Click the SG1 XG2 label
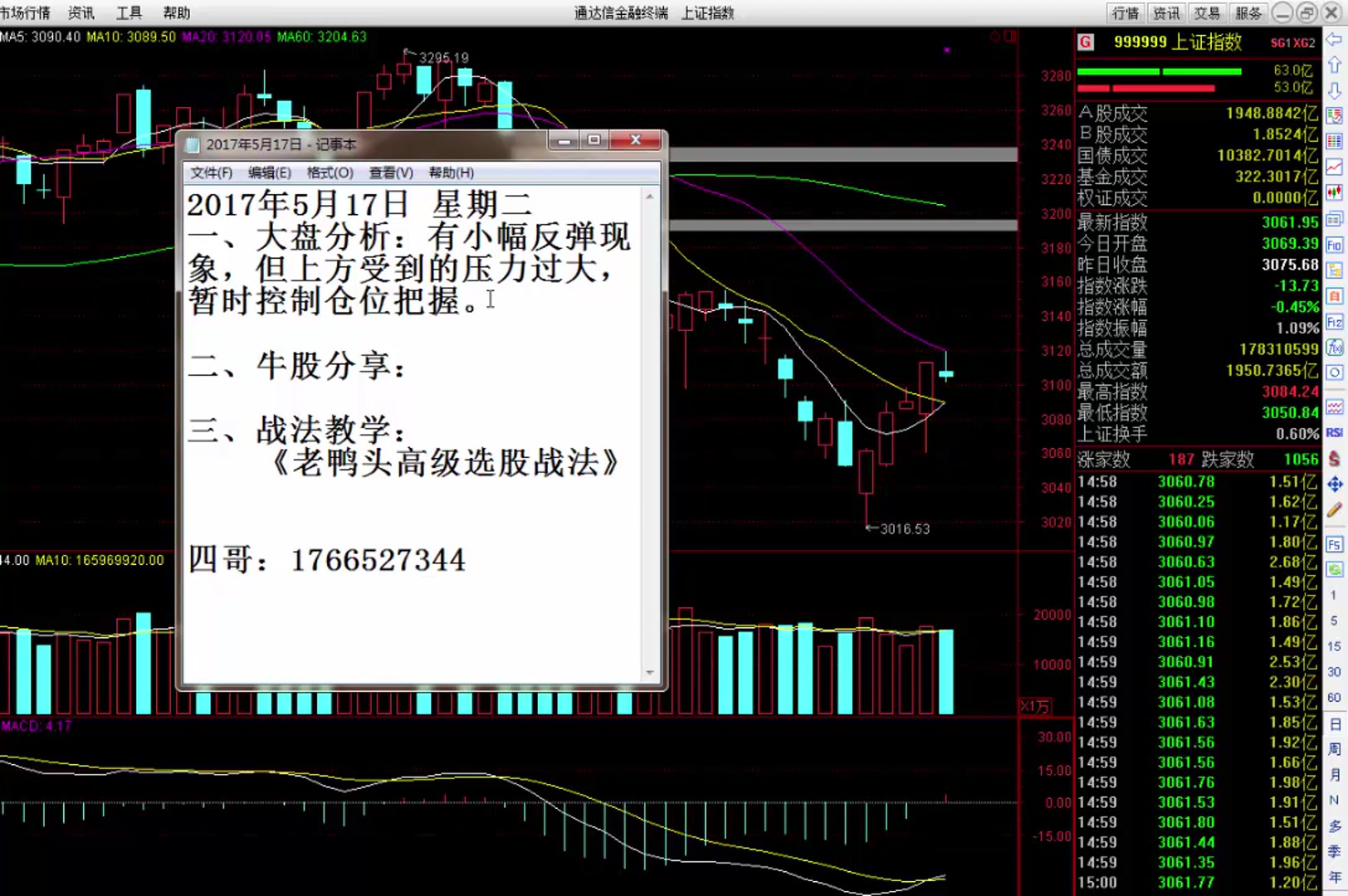 pos(1292,42)
